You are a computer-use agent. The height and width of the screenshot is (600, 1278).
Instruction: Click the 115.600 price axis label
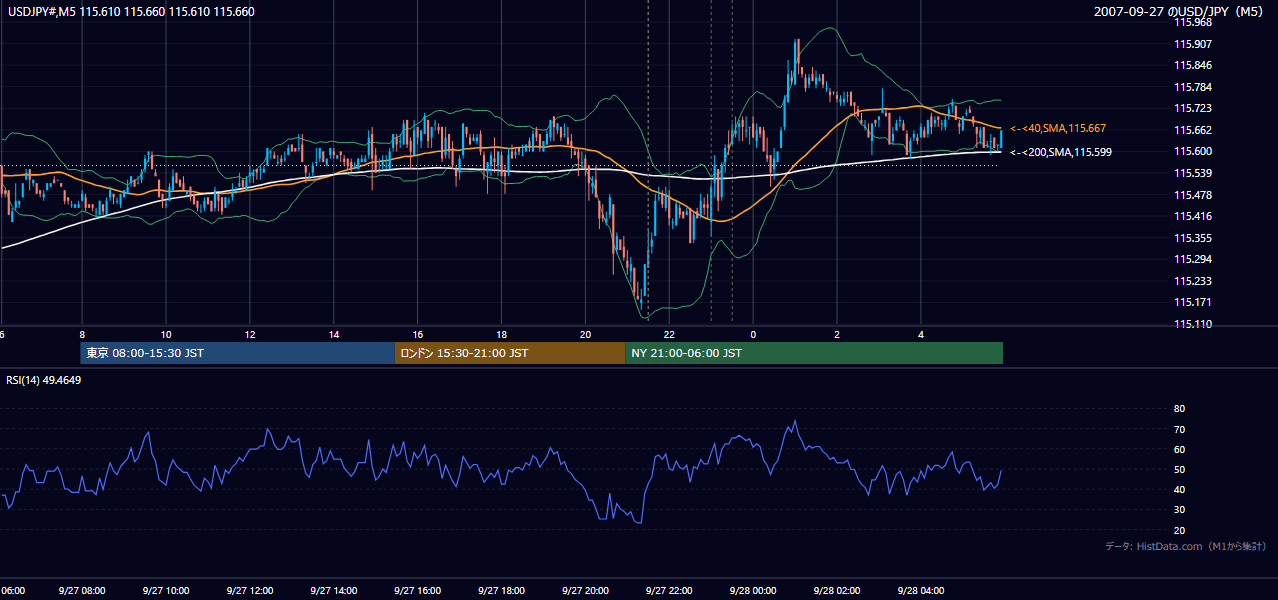pos(1192,151)
